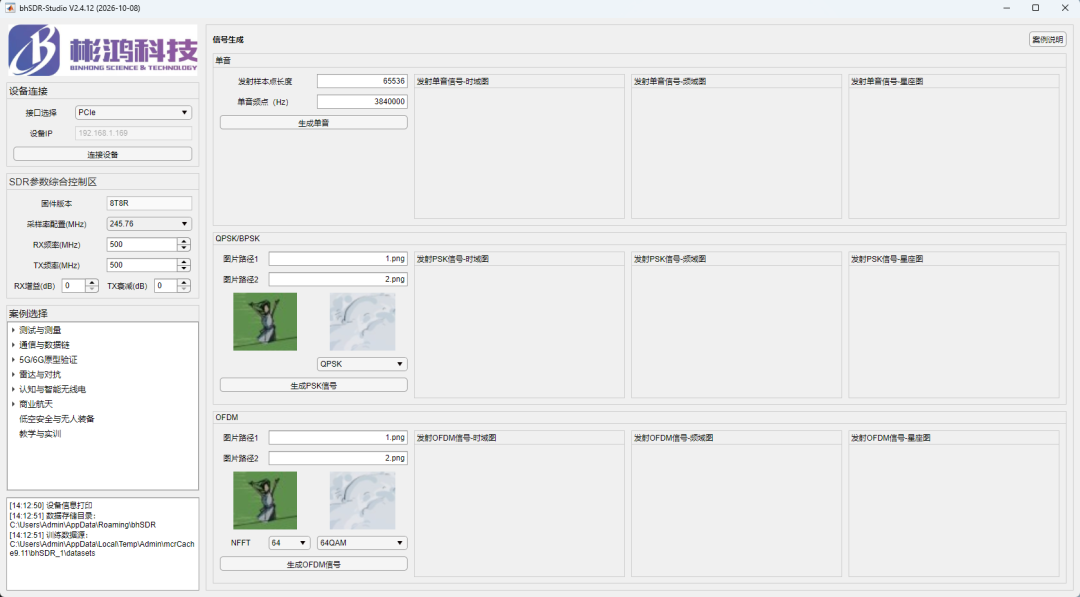Viewport: 1080px width, 597px height.
Task: Click the green thumbnail in QPSK/BPSK section
Action: point(265,322)
